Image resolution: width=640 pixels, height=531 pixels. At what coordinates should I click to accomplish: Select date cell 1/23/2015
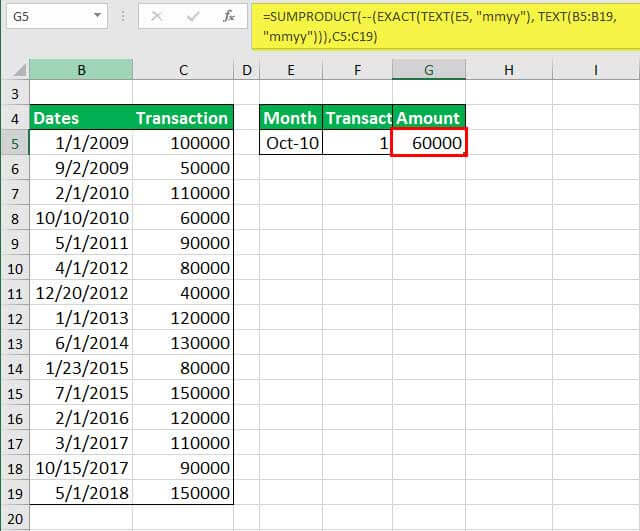pos(81,368)
